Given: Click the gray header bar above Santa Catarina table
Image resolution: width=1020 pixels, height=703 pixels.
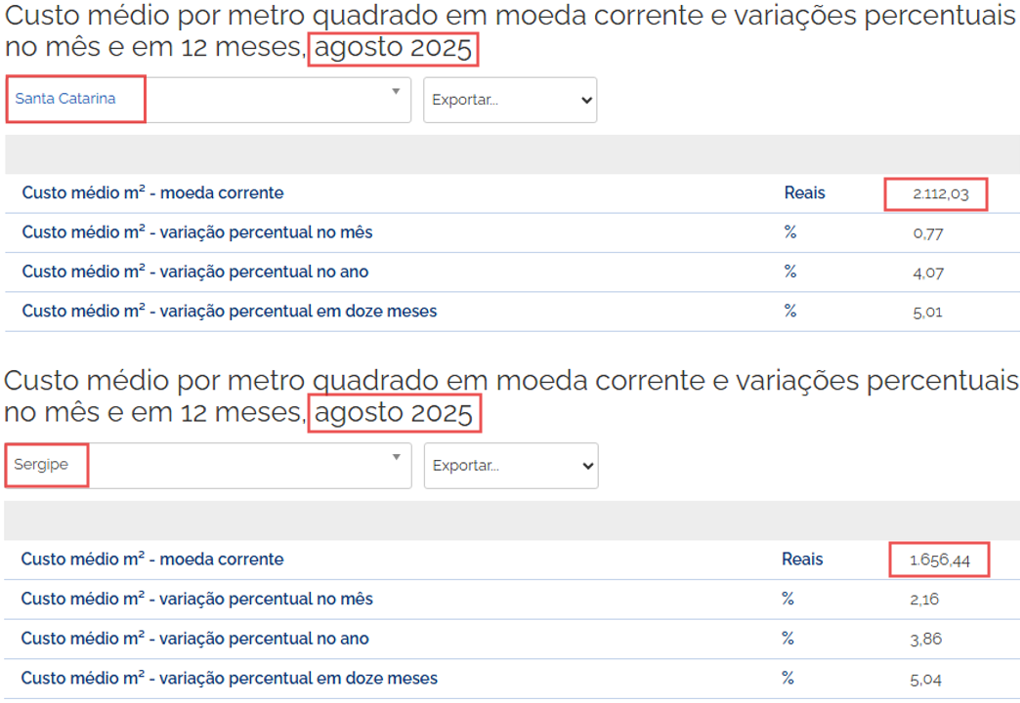Looking at the screenshot, I should click(512, 155).
